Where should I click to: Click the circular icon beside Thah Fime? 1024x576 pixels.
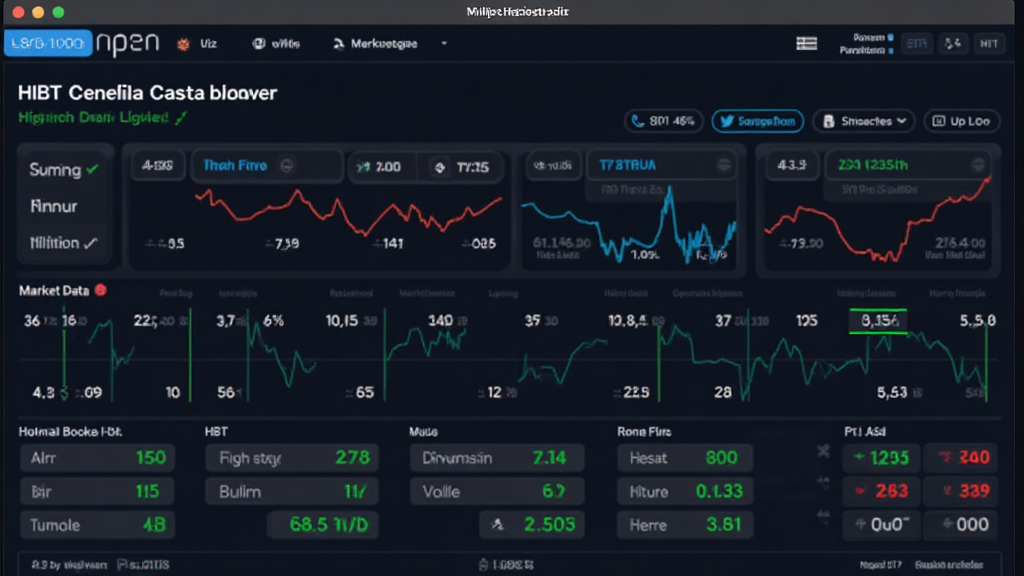coord(288,166)
